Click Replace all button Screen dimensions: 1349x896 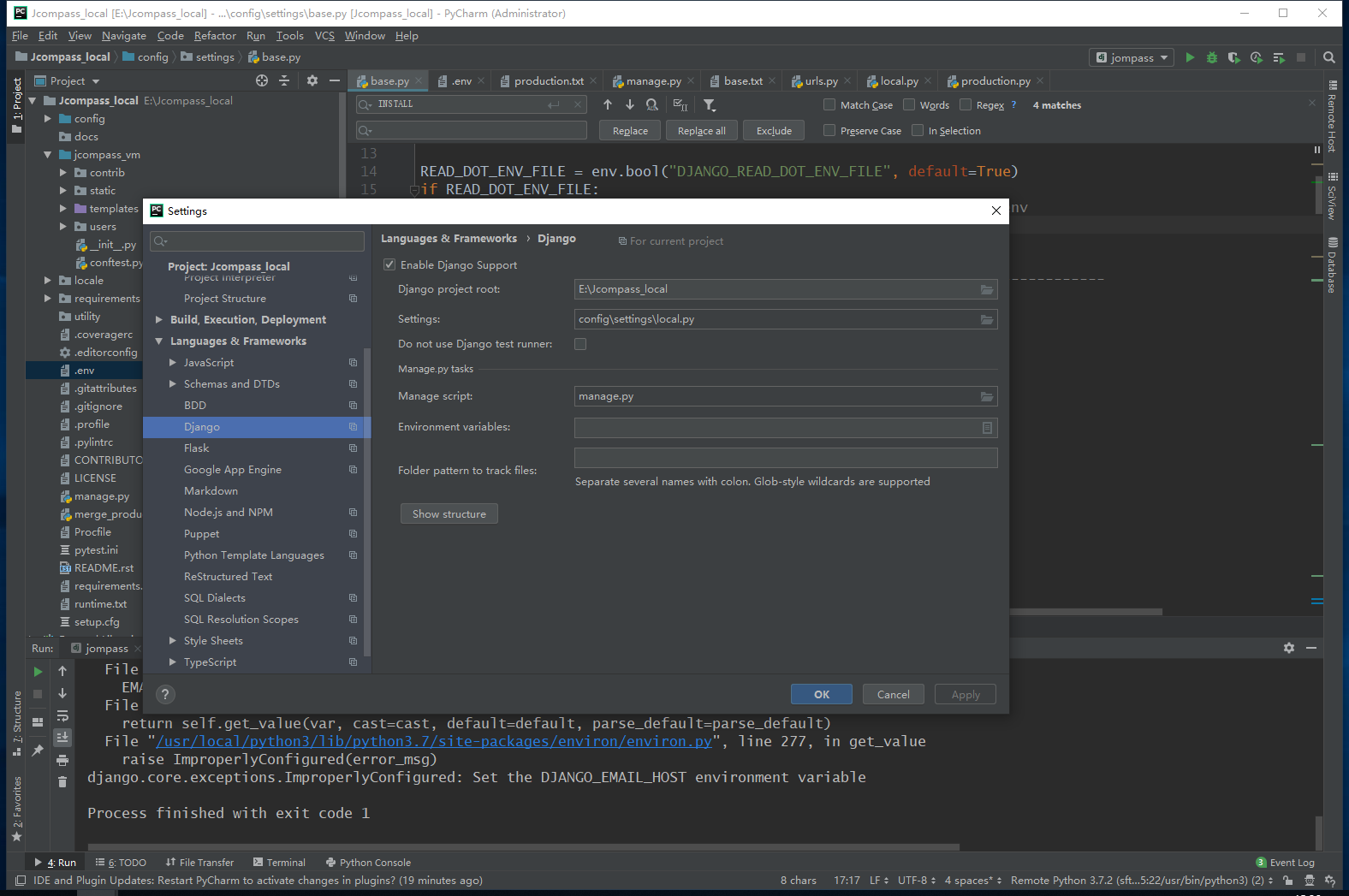[x=702, y=131]
